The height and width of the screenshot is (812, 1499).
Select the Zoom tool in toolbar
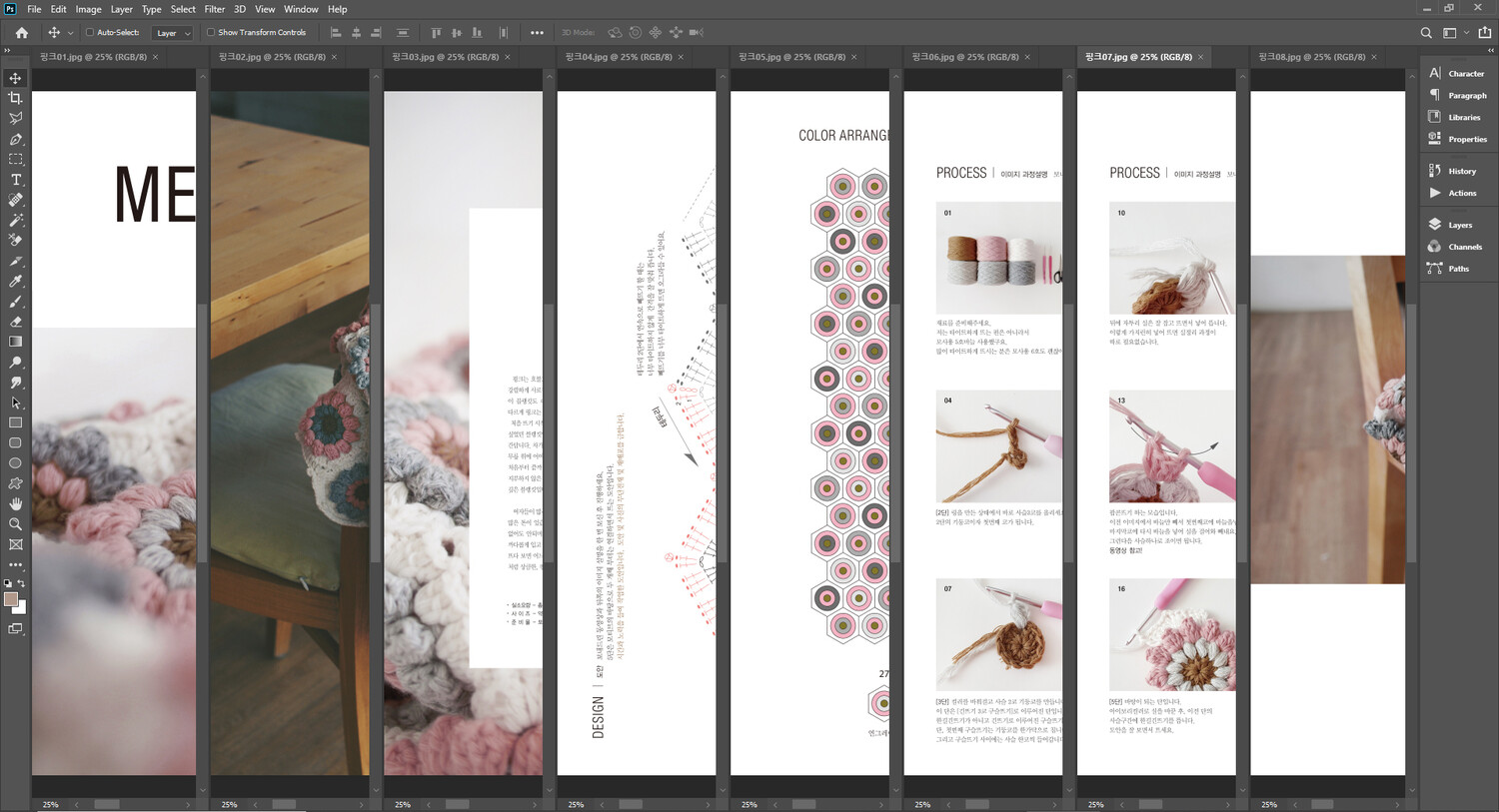[x=15, y=524]
